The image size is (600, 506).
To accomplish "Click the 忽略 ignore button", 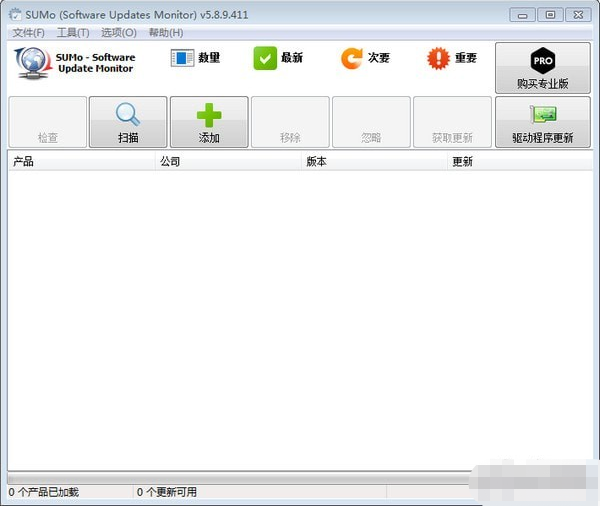I will [x=372, y=122].
